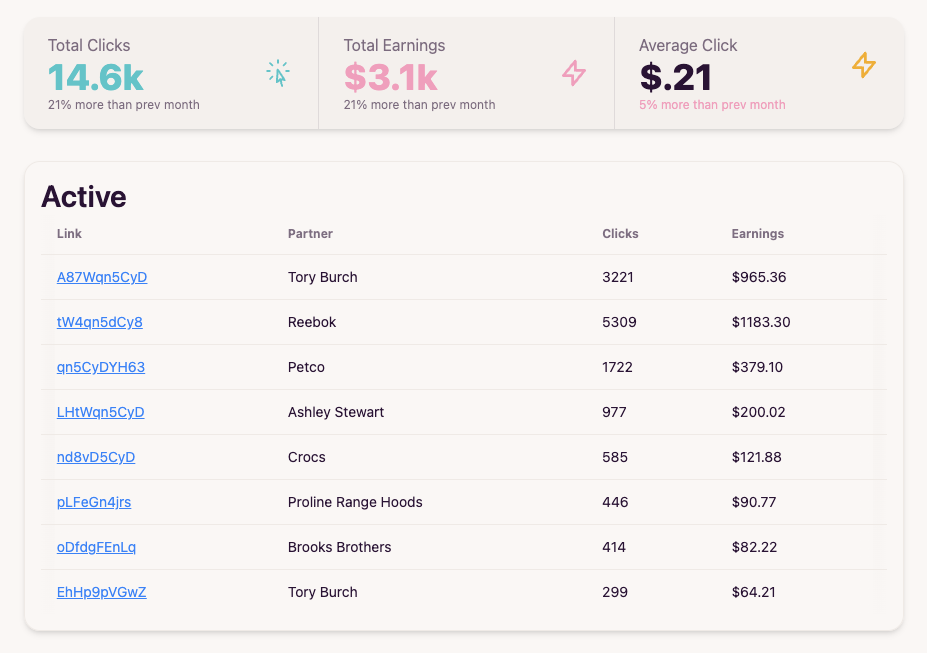Click the pink lightning bolt icon

coord(573,73)
